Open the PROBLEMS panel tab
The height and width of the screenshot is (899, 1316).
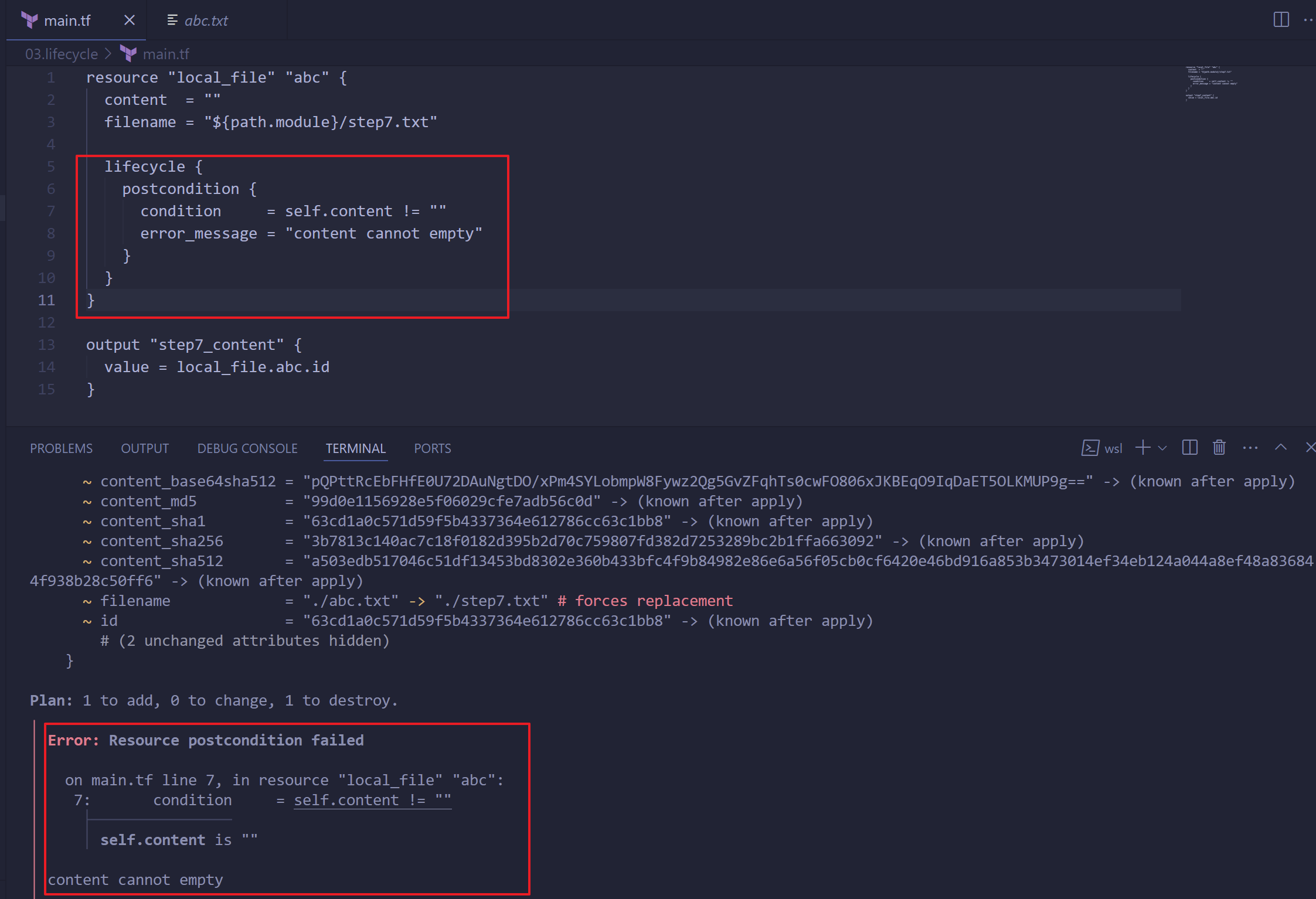coord(61,448)
